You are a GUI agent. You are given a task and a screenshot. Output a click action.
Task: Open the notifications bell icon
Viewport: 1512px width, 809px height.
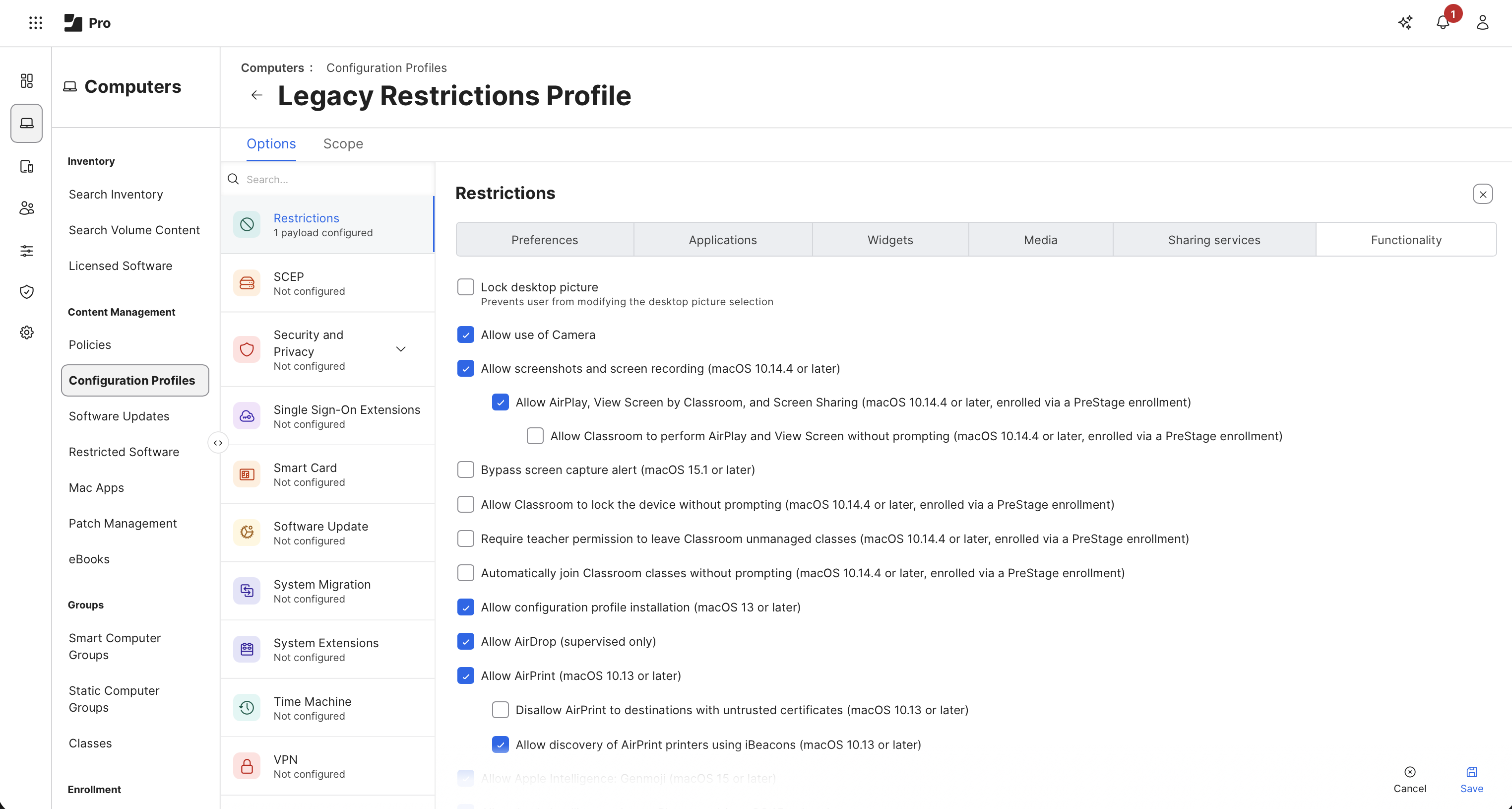point(1443,23)
